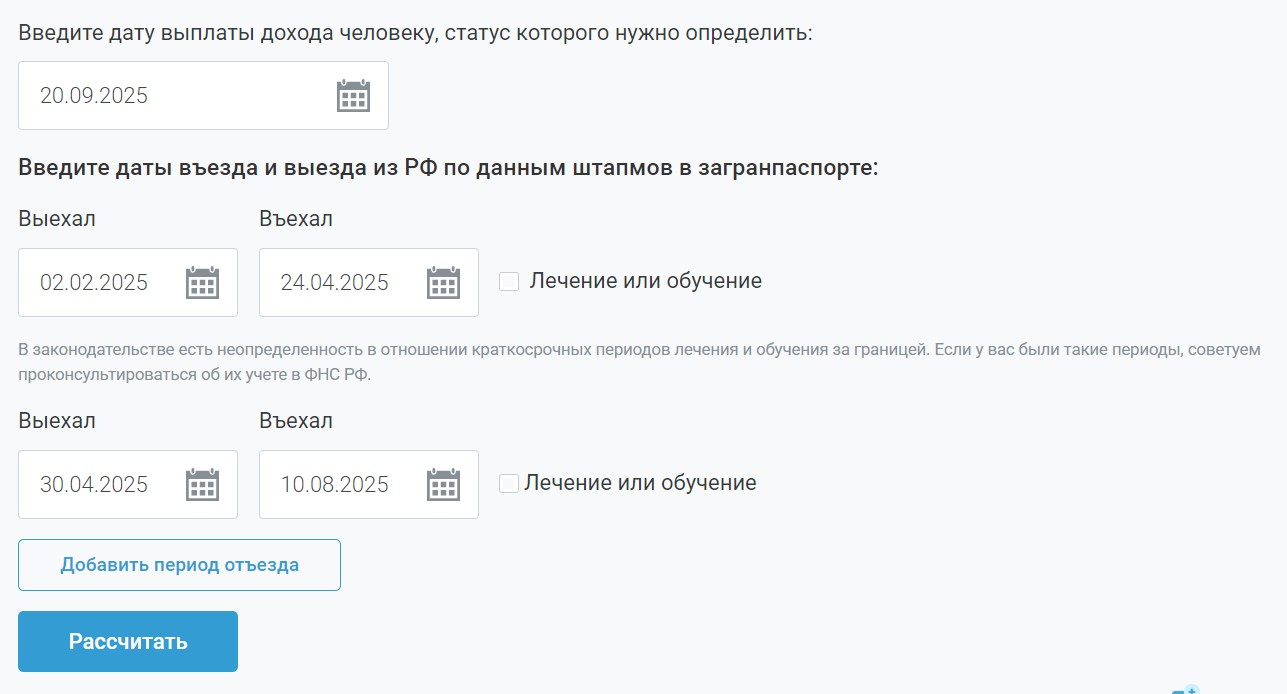Click 'Выехал' label above 02.02.2025
Image resolution: width=1287 pixels, height=694 pixels.
pyautogui.click(x=57, y=219)
